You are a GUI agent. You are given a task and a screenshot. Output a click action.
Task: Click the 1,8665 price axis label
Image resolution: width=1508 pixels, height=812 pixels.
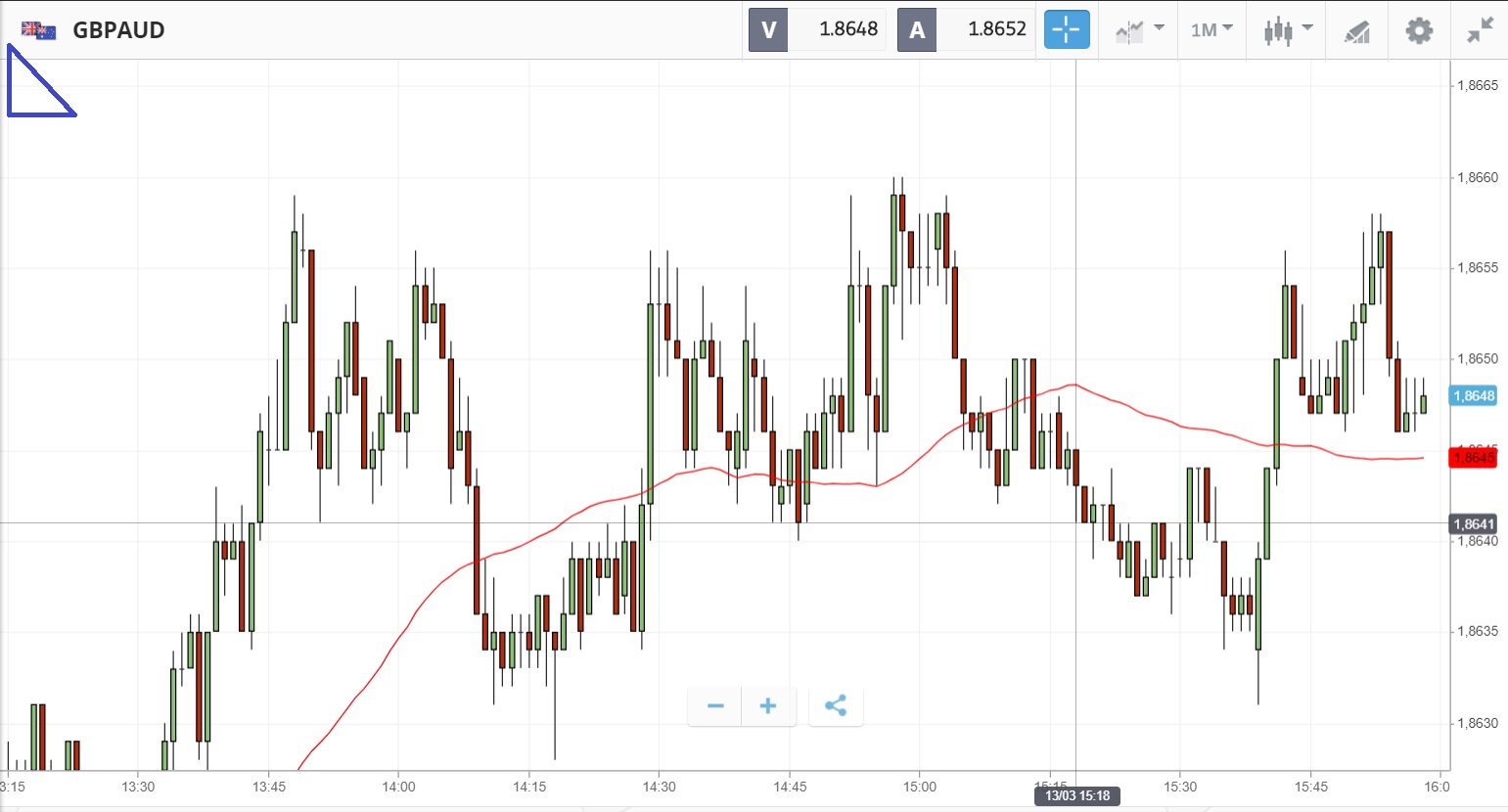[x=1477, y=85]
